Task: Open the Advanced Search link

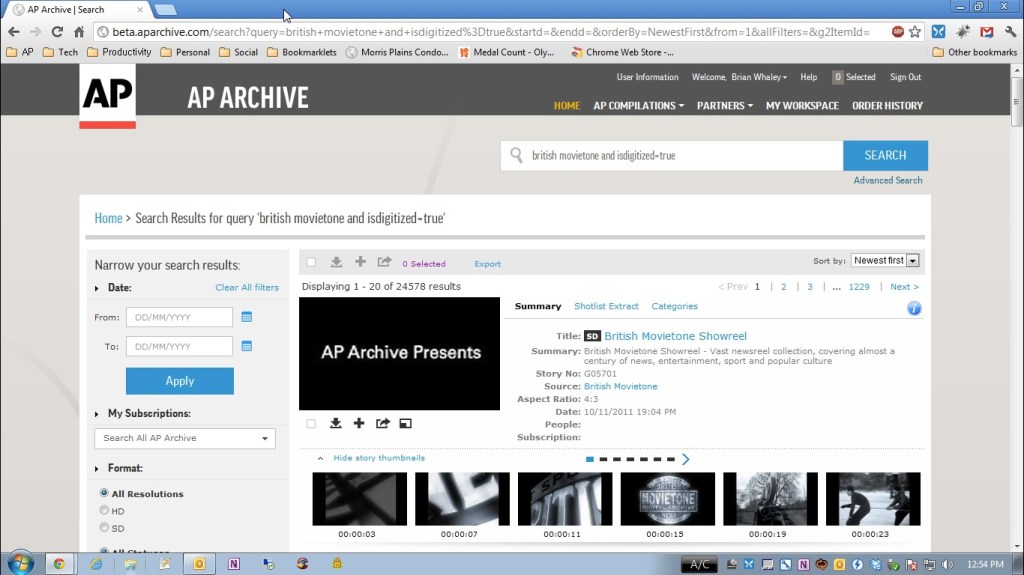Action: click(887, 180)
